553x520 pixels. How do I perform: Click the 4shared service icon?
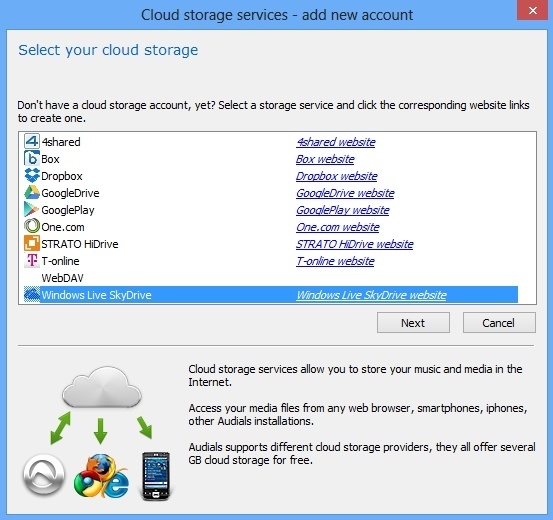(x=32, y=141)
